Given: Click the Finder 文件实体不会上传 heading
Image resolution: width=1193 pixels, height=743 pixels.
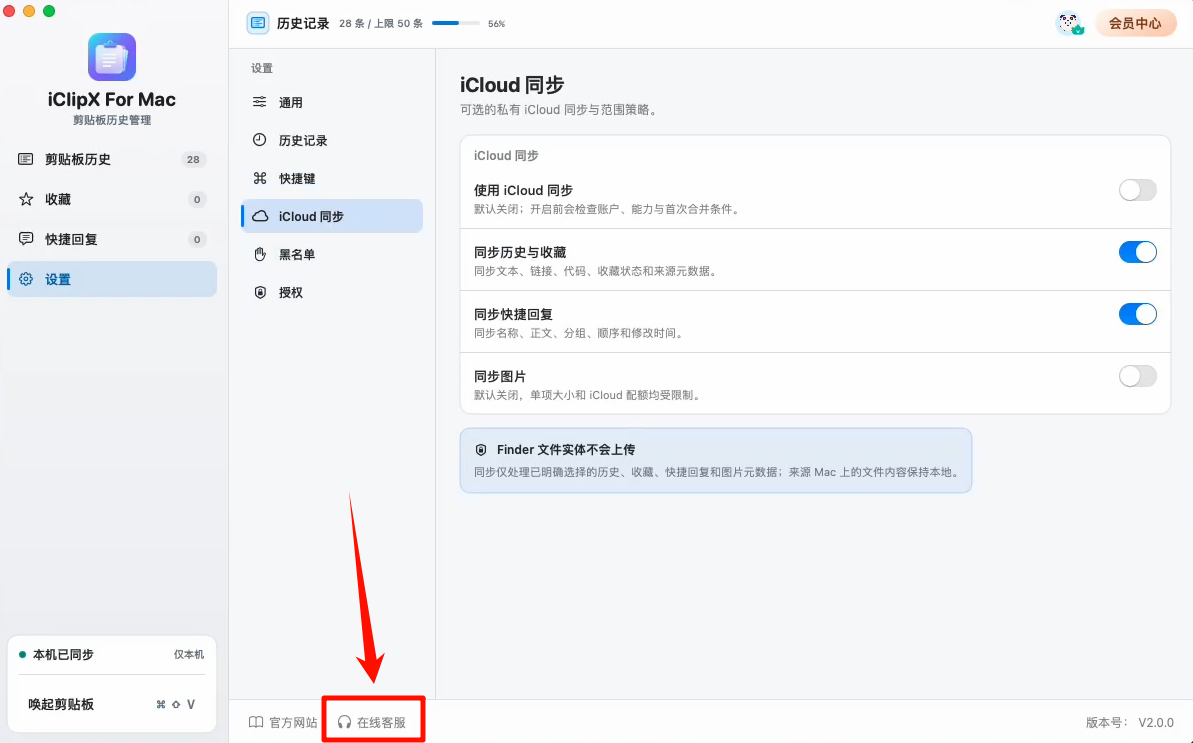Looking at the screenshot, I should tap(566, 449).
